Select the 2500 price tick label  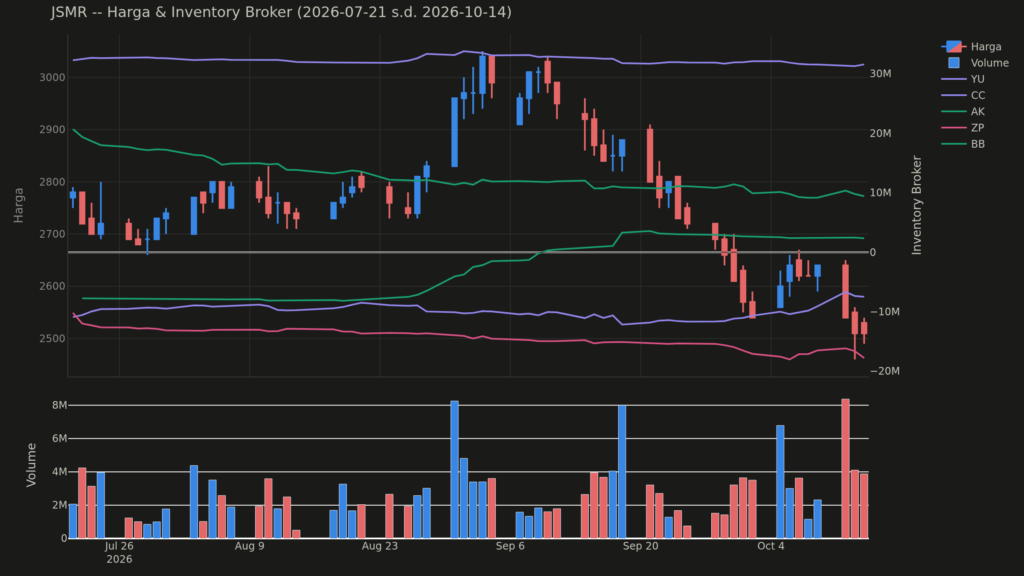tap(52, 338)
